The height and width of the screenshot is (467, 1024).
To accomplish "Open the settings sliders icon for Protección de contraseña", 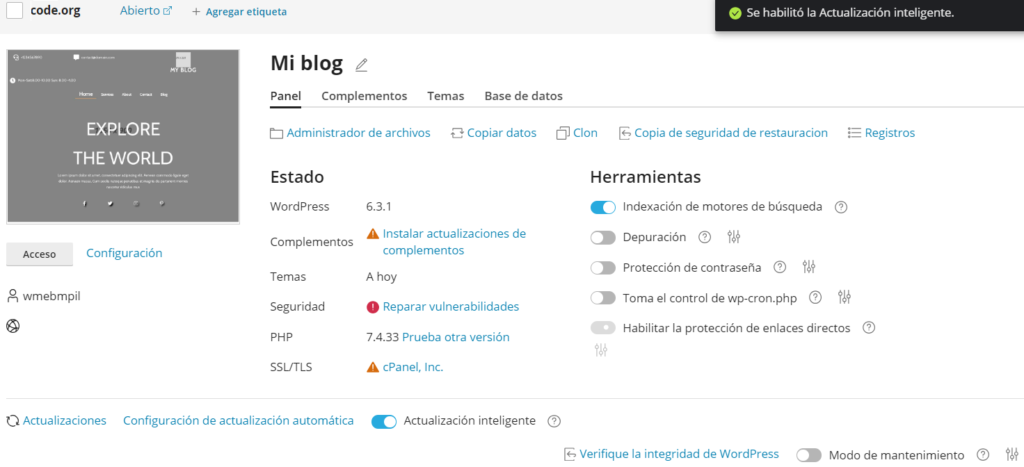I will (x=809, y=267).
